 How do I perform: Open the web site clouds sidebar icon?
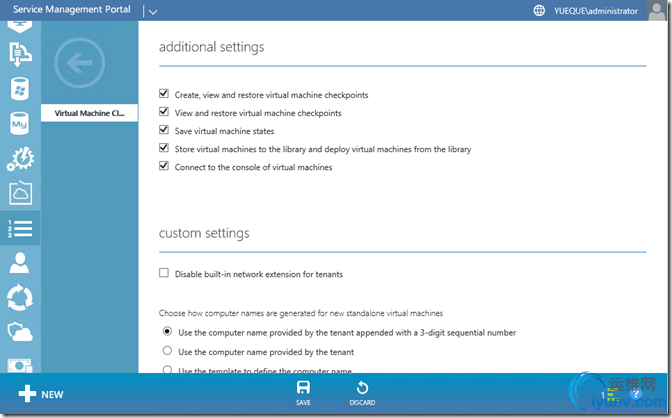(20, 54)
